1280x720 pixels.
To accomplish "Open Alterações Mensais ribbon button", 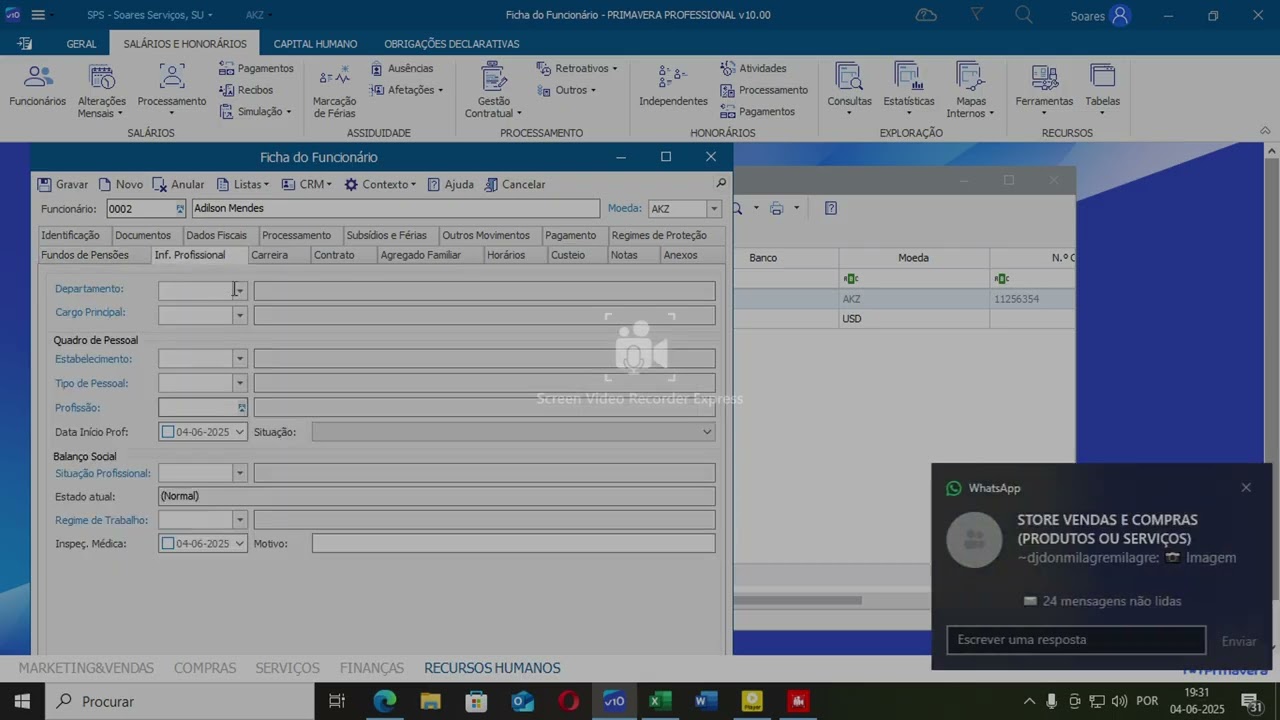I will [102, 91].
